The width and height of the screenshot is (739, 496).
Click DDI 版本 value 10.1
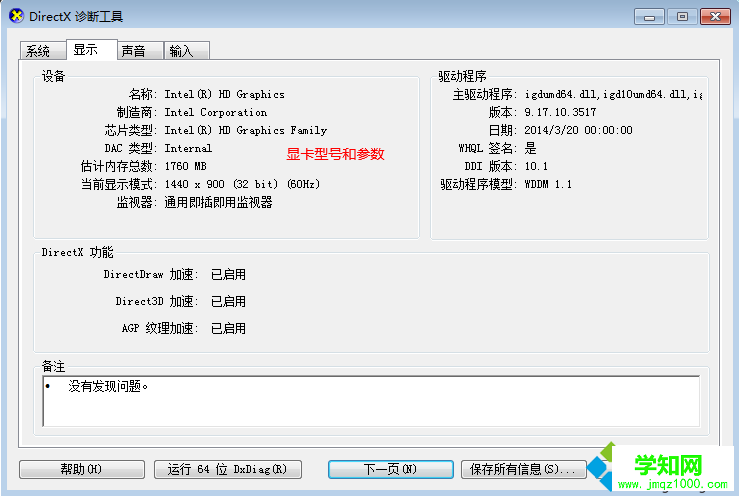coord(536,166)
